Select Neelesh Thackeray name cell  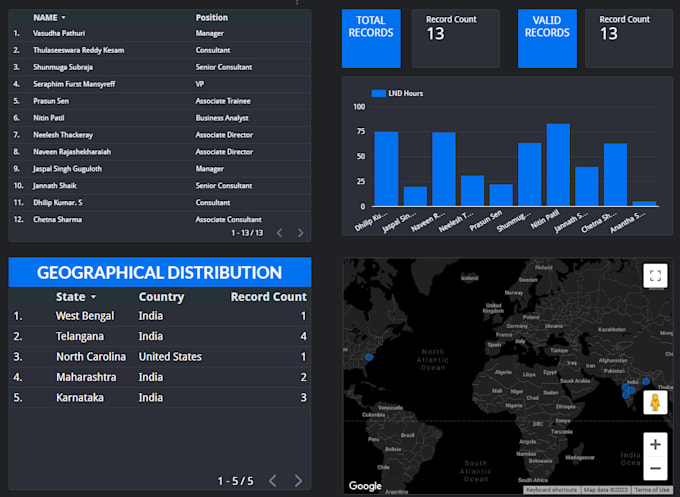pyautogui.click(x=63, y=135)
